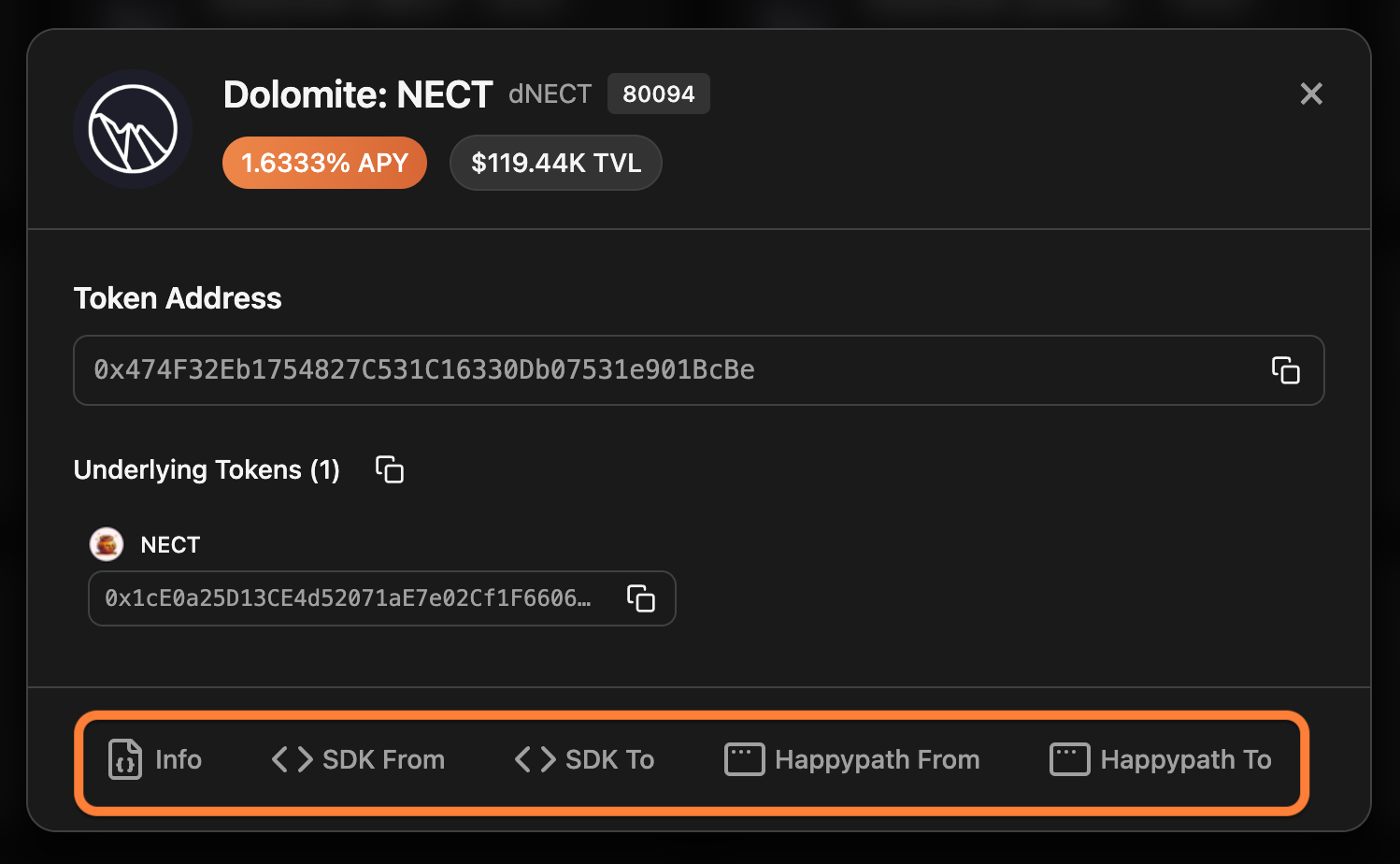Click the Happypath To window icon
1400x864 pixels.
pos(1069,759)
